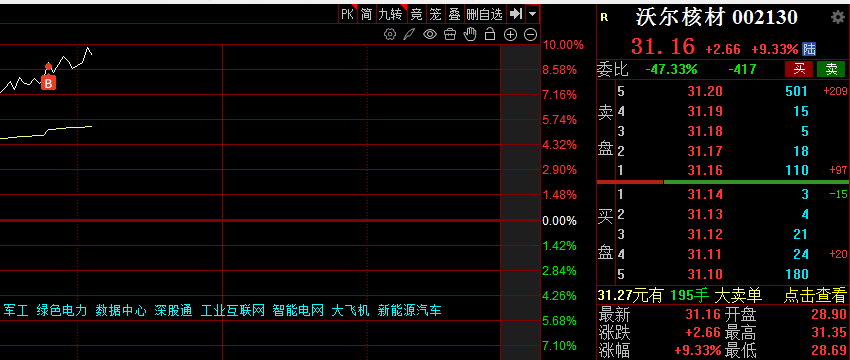Open the toolbox briefcase icon
Screen dimensions: 850x360
pos(449,35)
